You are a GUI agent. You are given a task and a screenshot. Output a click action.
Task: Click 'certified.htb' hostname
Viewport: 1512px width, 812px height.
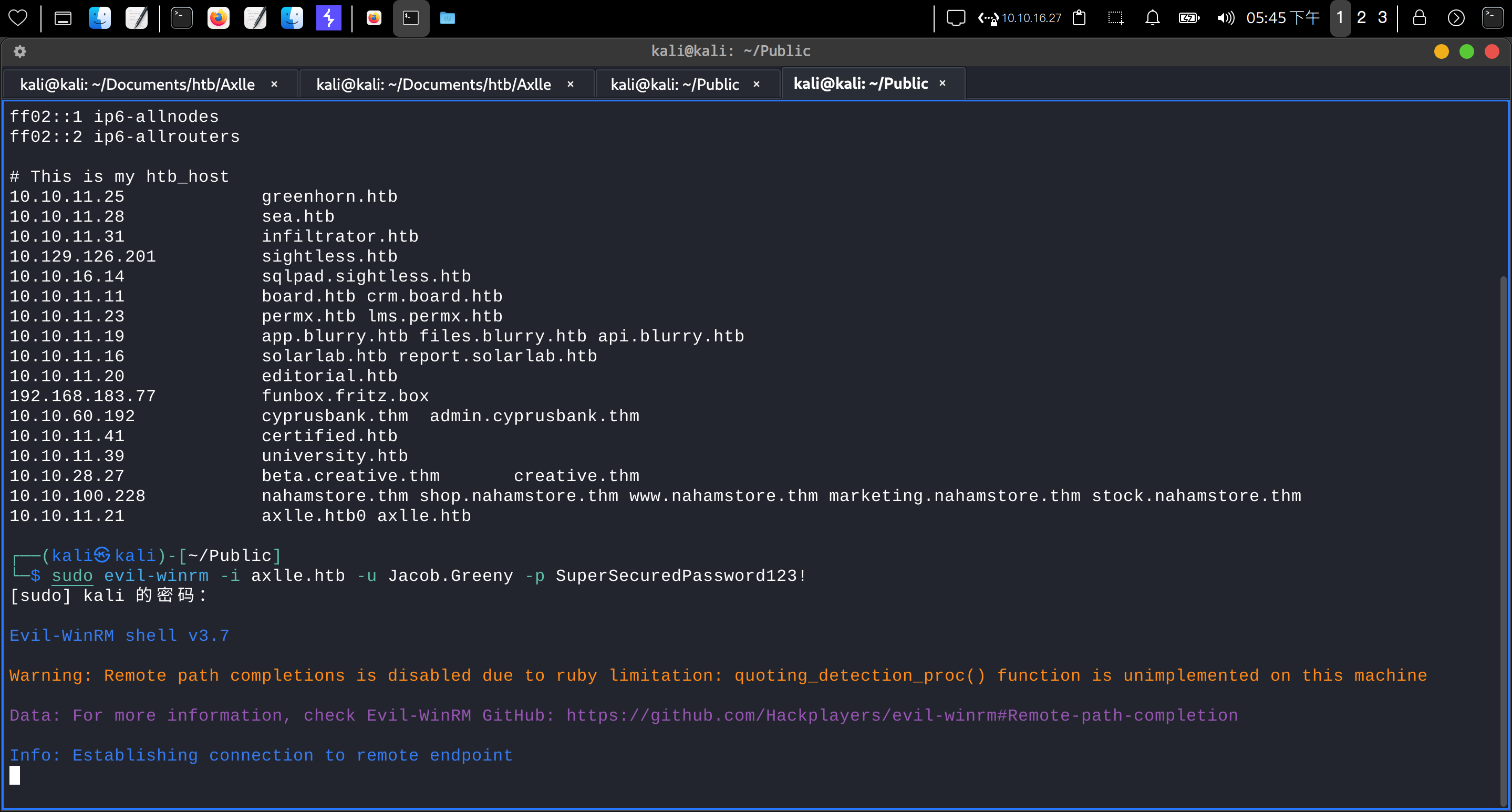(x=330, y=436)
